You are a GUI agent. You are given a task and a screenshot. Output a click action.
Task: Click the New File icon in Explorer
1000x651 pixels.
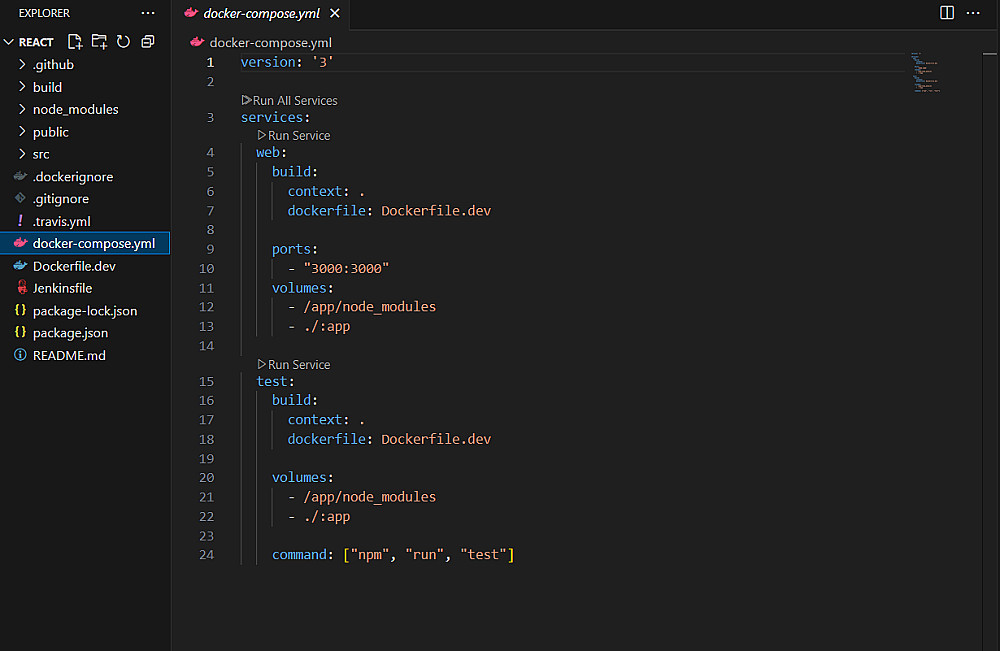pos(75,42)
